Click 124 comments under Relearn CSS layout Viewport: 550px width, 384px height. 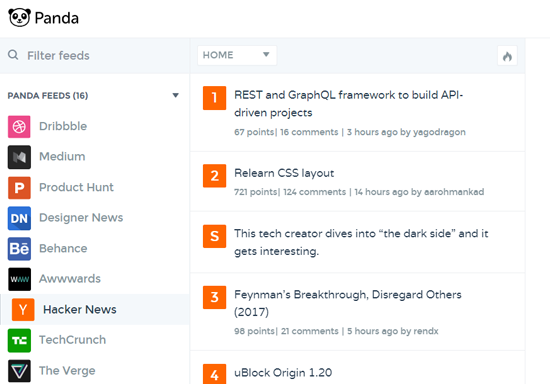point(315,192)
